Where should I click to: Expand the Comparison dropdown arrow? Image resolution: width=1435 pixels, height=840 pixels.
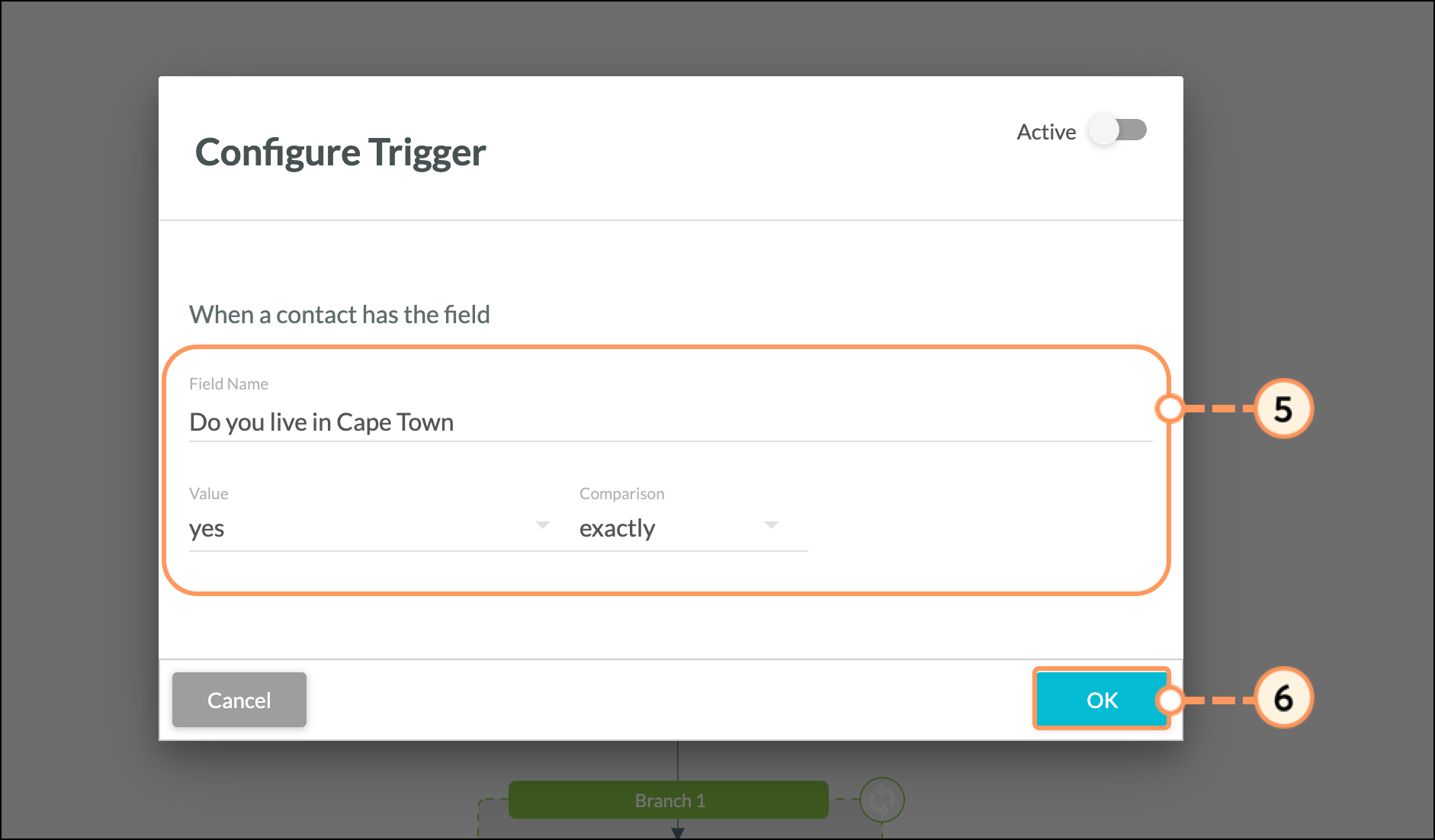point(772,525)
